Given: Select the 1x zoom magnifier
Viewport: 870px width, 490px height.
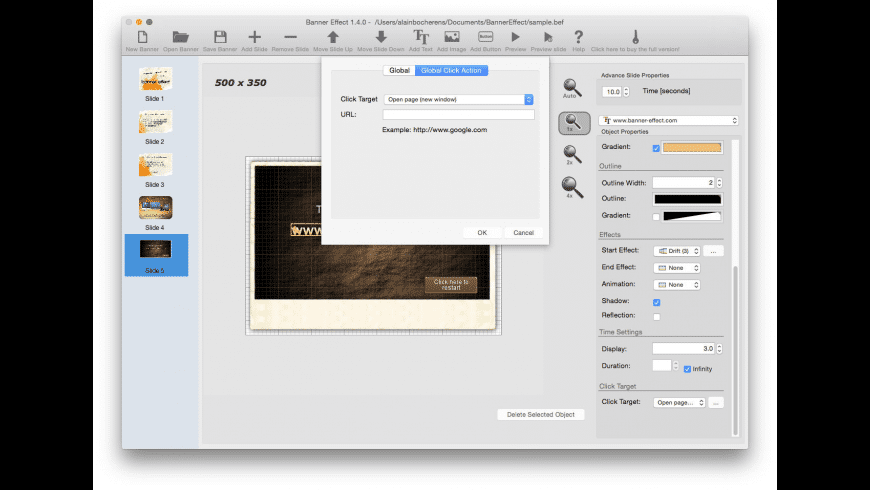Looking at the screenshot, I should click(574, 123).
